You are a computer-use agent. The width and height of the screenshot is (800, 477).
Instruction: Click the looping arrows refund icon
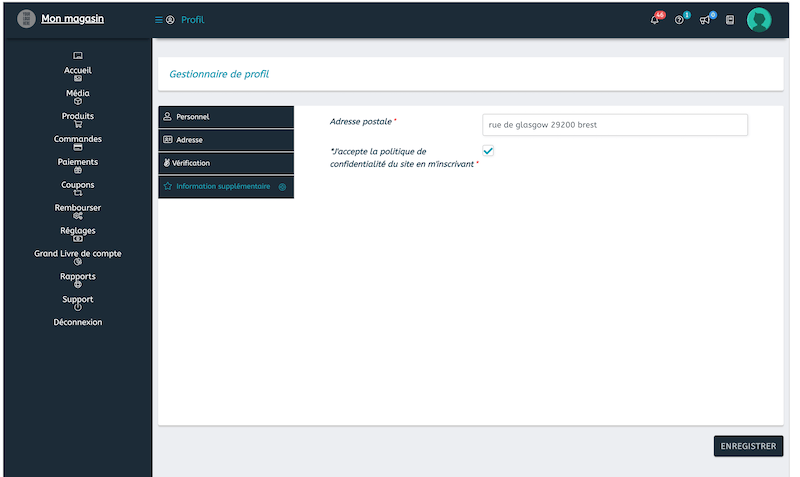coord(78,193)
